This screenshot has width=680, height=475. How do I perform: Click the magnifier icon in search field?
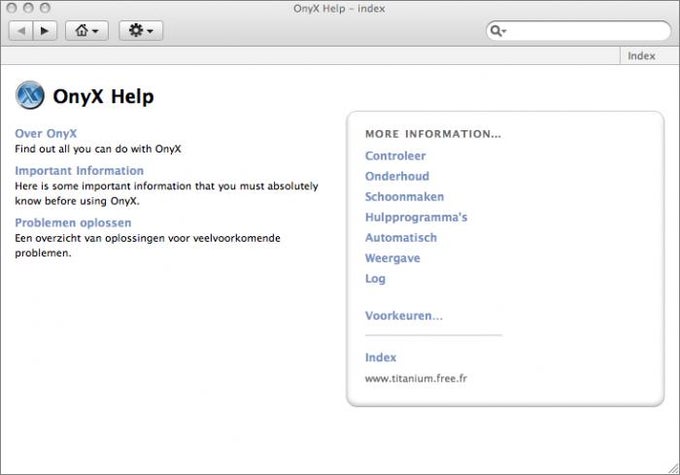click(x=497, y=31)
